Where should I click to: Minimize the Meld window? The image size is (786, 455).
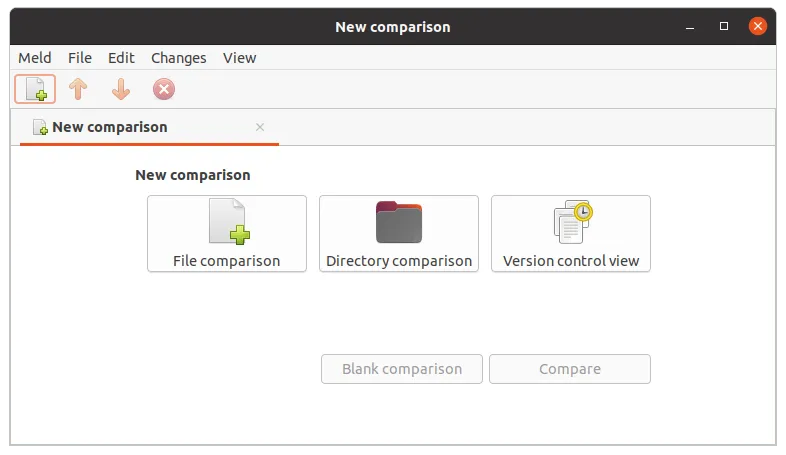[690, 27]
